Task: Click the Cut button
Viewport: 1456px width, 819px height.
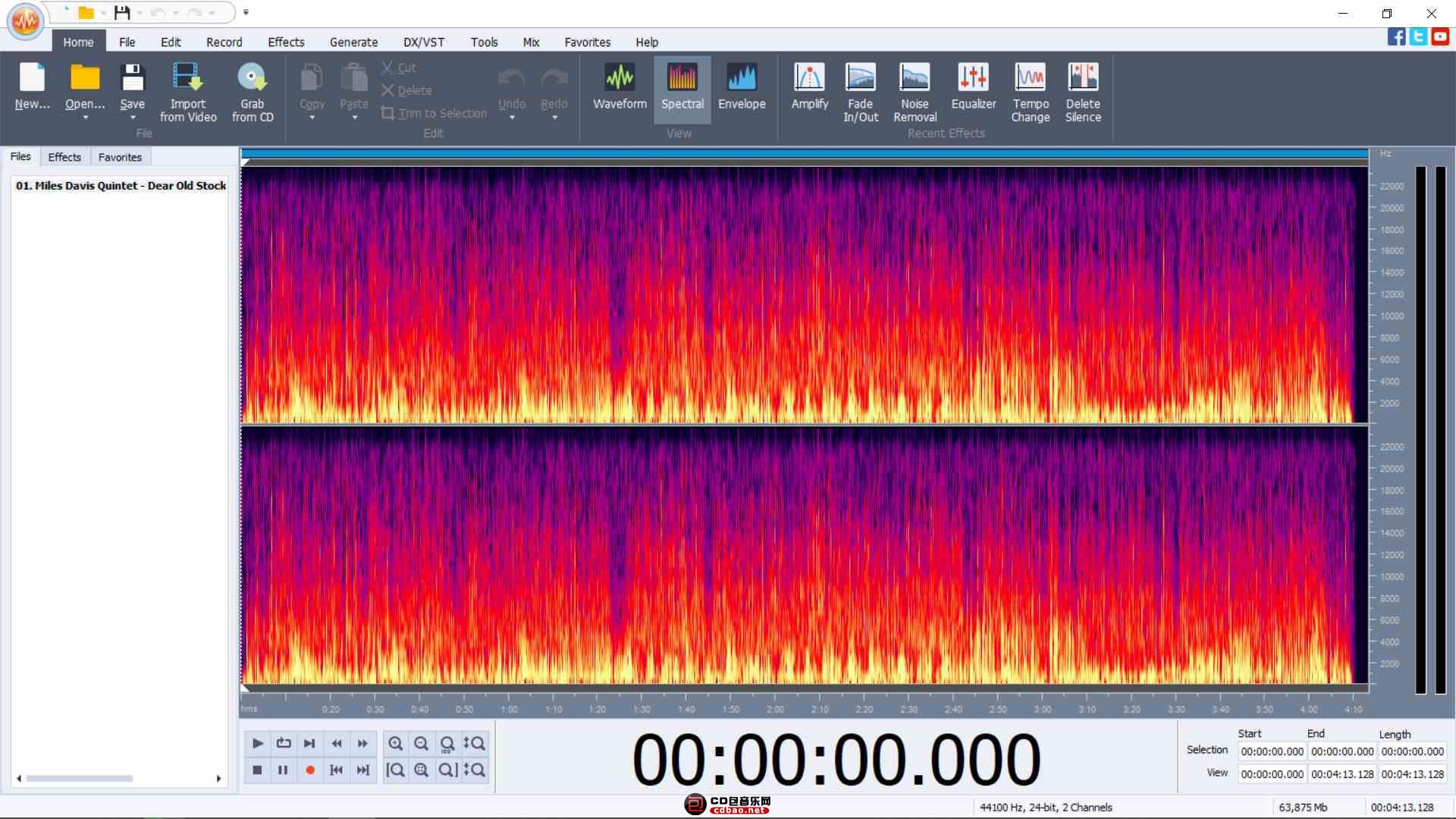Action: pyautogui.click(x=399, y=67)
